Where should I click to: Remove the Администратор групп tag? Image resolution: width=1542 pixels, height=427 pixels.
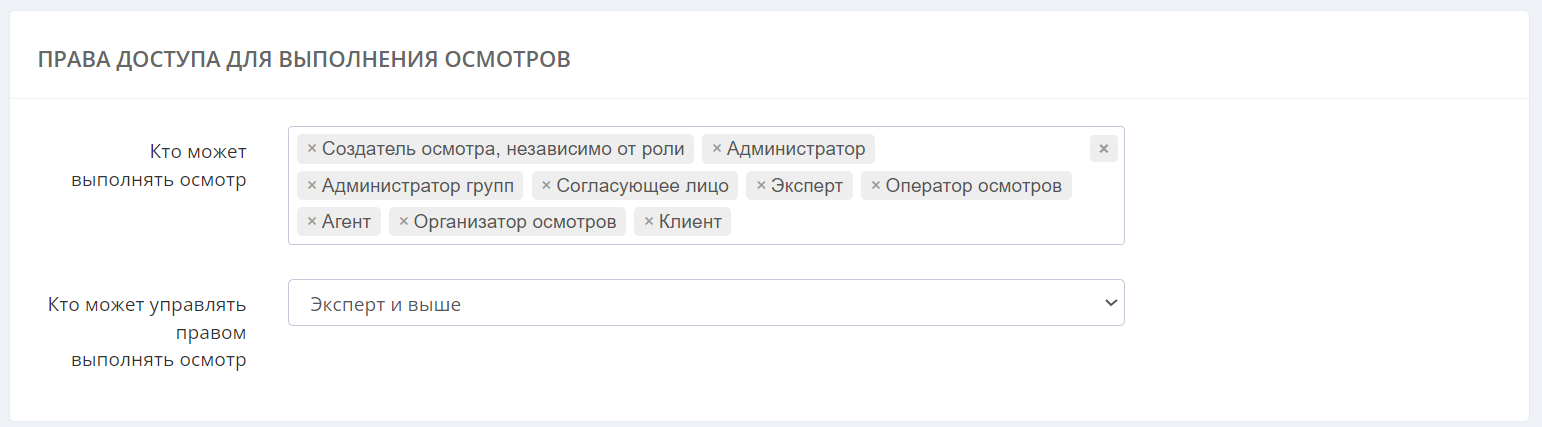click(312, 185)
